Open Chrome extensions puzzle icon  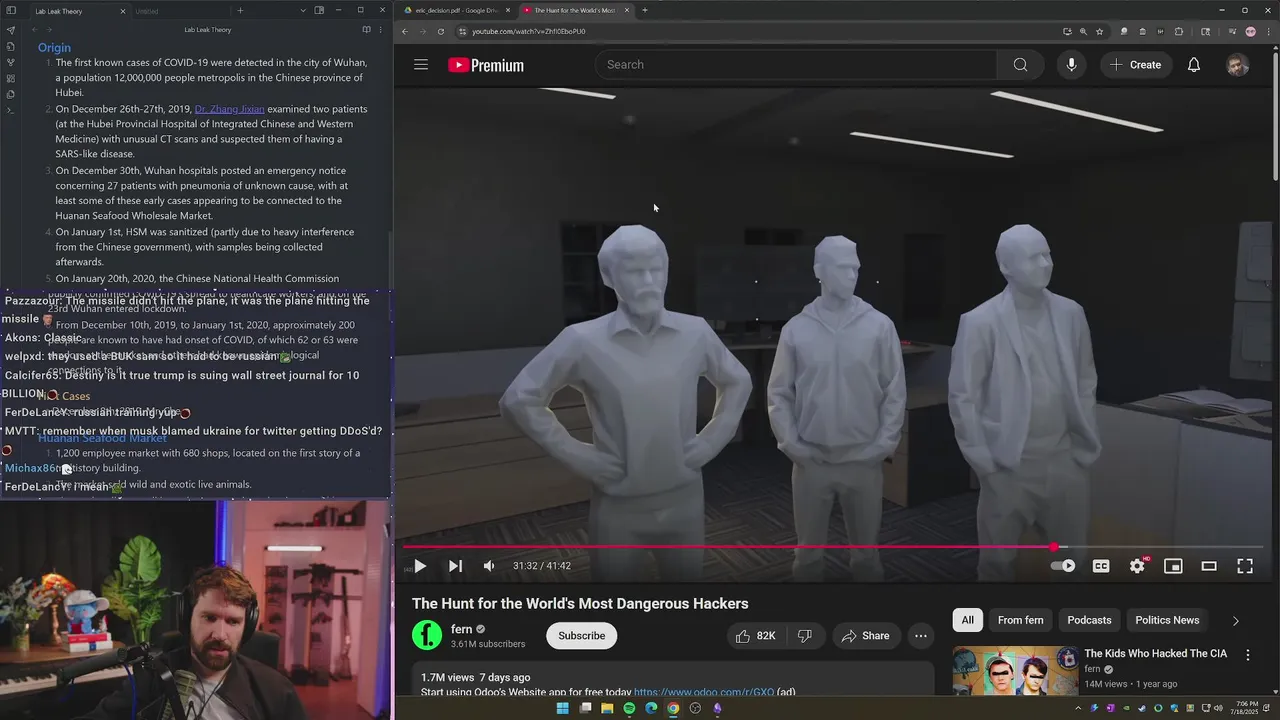point(1179,31)
